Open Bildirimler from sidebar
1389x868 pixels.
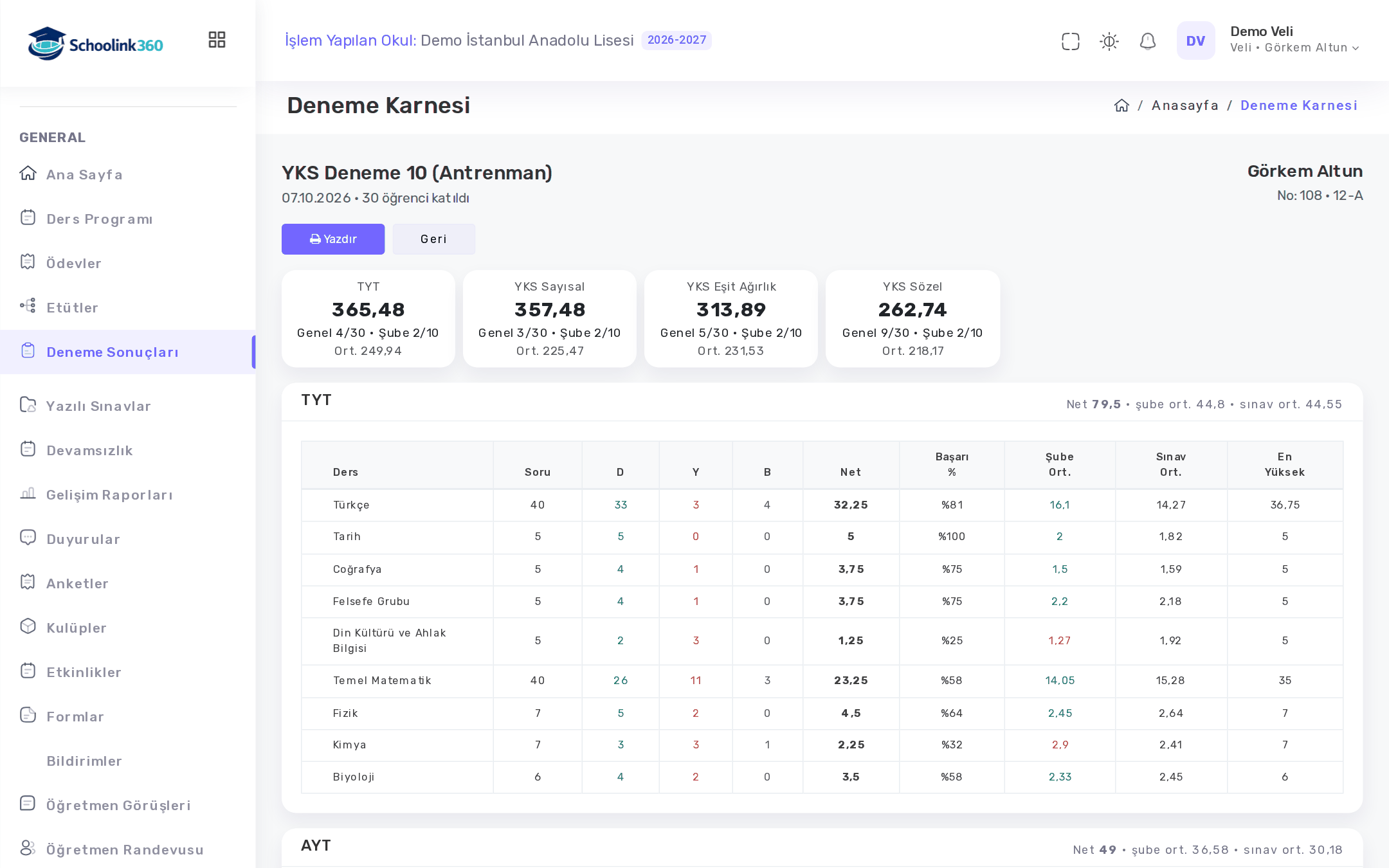tap(127, 761)
